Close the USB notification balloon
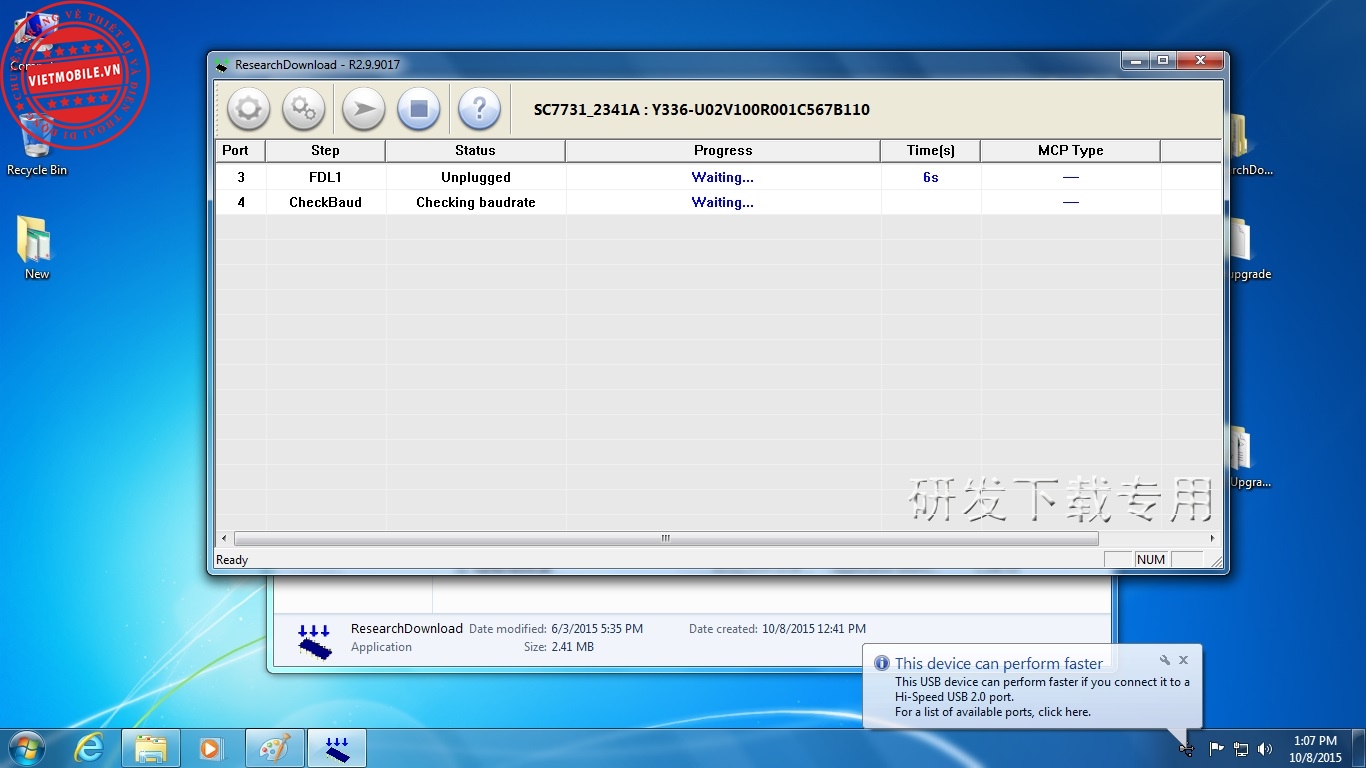1366x768 pixels. tap(1183, 660)
